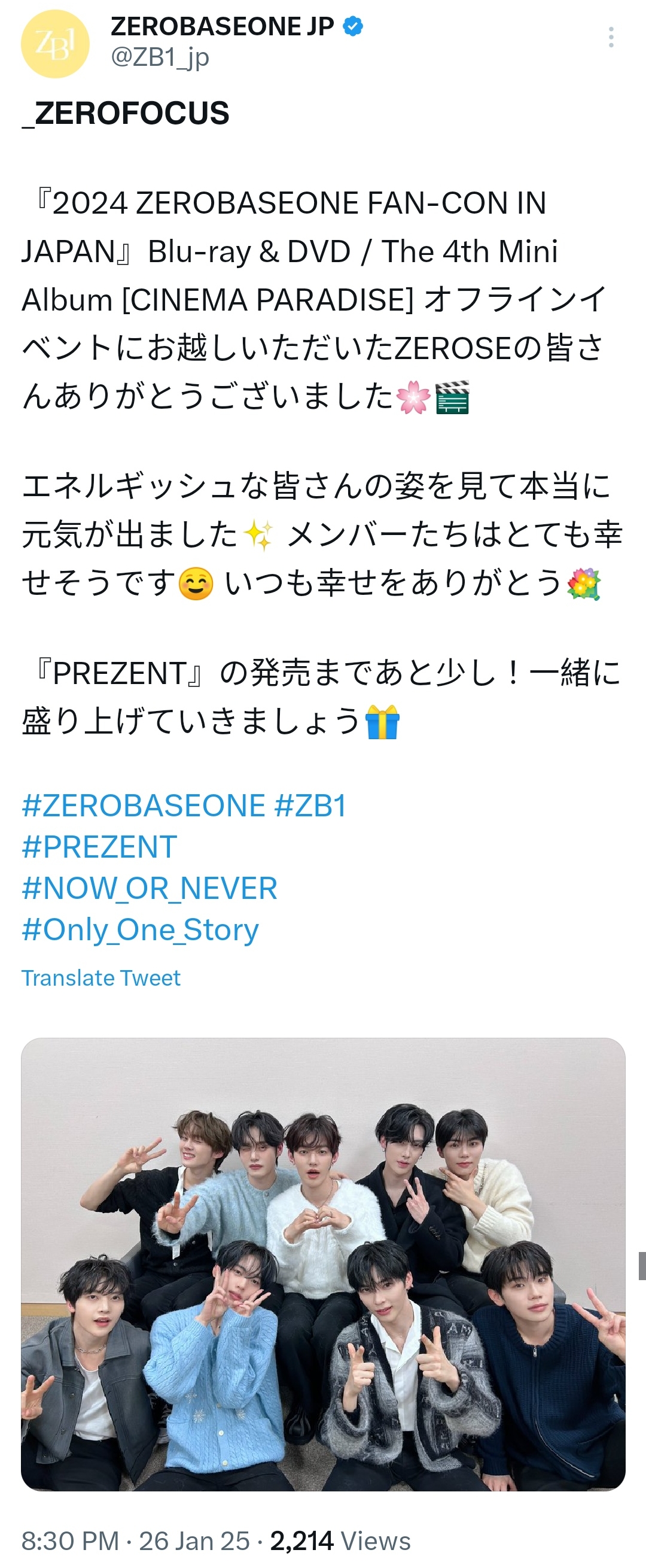Click the 2,214 Views counter
Screen dimensions: 646x1568
pyautogui.click(x=340, y=1540)
